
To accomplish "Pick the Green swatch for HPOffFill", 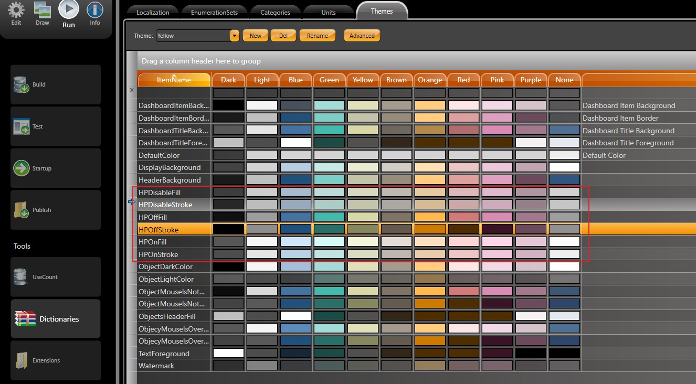I will [329, 217].
